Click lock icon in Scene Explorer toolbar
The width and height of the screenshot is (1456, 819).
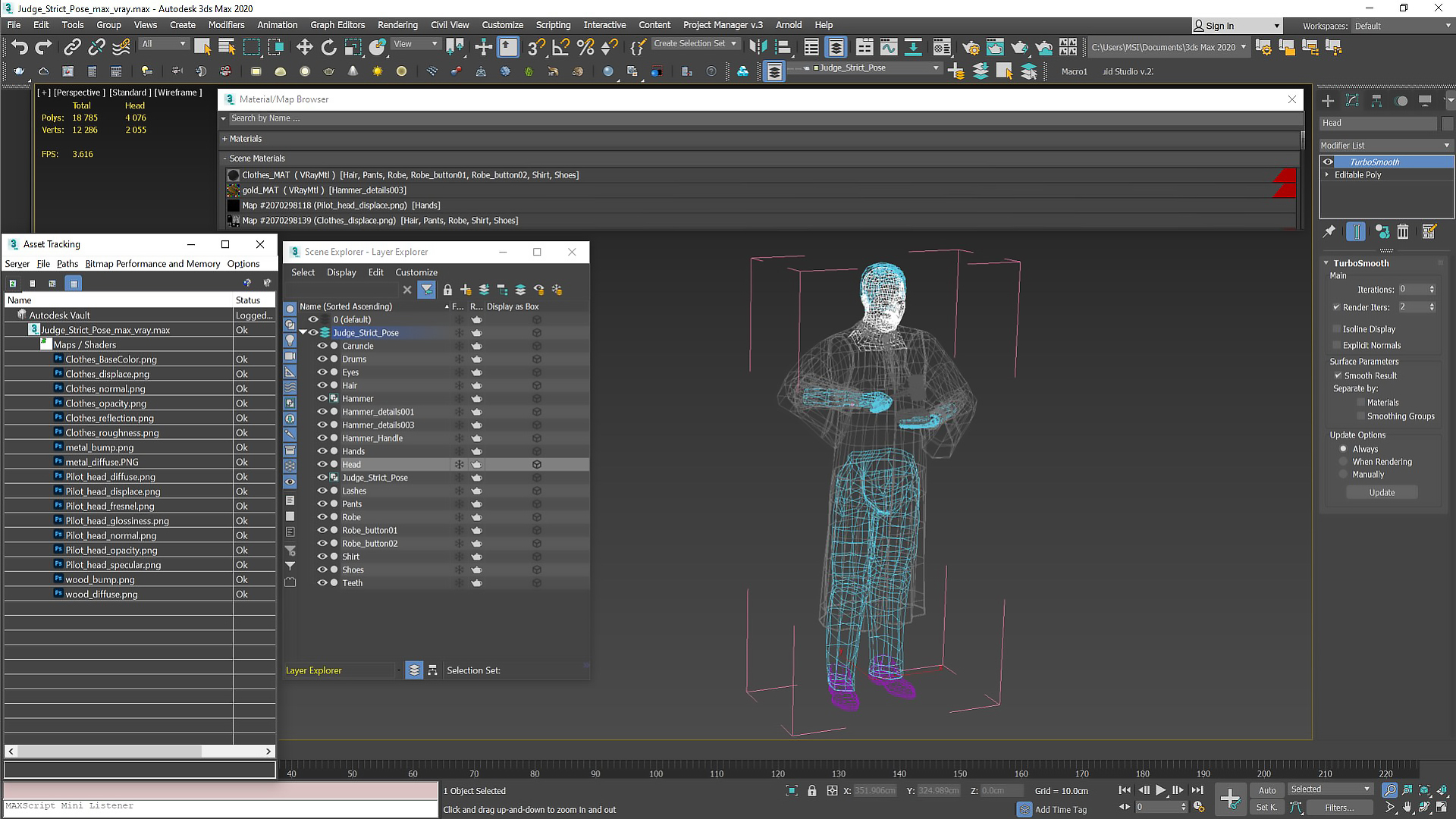(447, 290)
